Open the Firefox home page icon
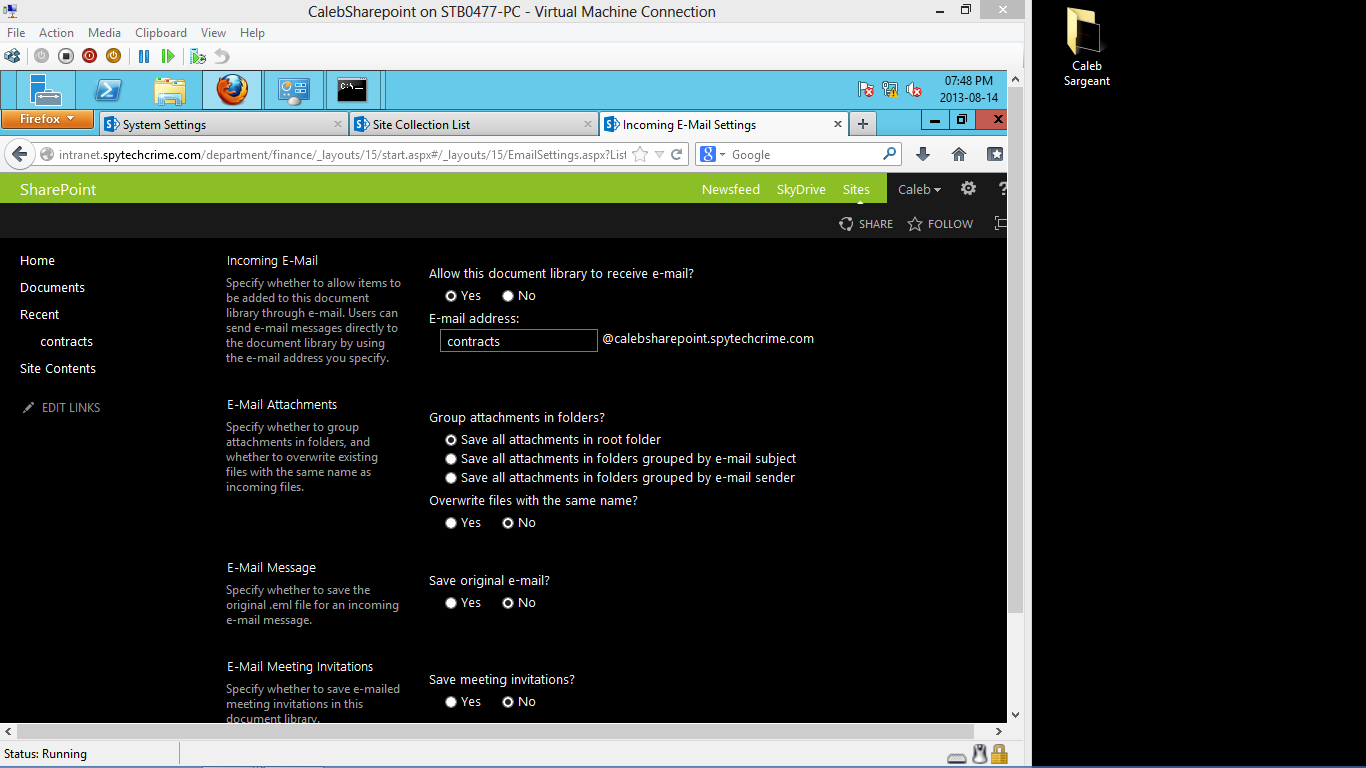The width and height of the screenshot is (1366, 768). point(958,154)
